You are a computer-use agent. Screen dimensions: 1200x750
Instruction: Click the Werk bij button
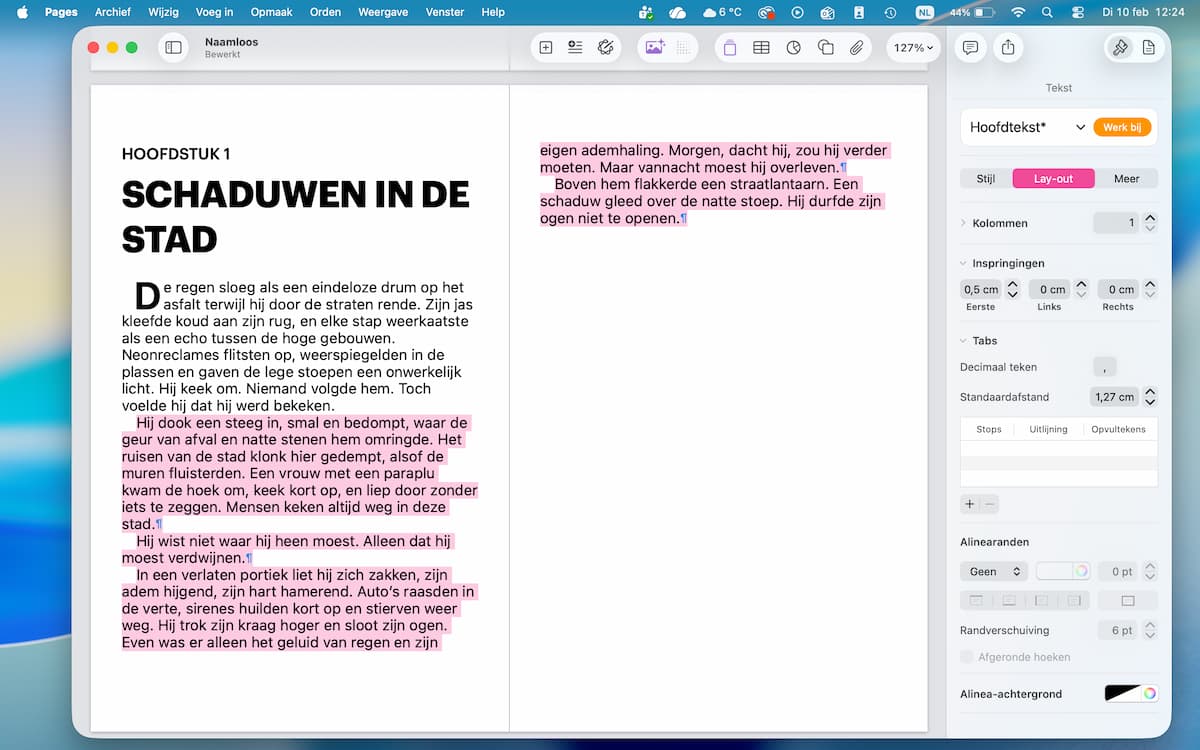pos(1122,127)
